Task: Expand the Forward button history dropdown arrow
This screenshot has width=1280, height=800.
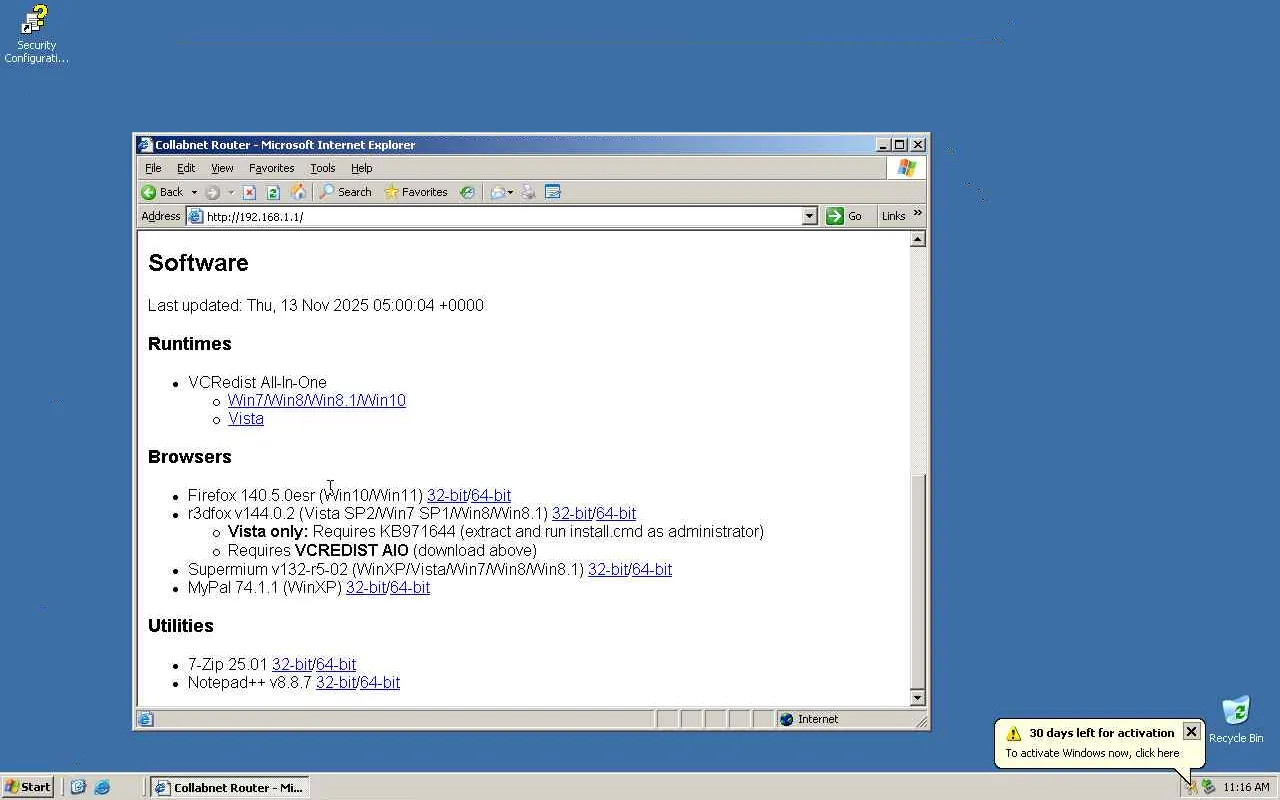Action: (x=230, y=192)
